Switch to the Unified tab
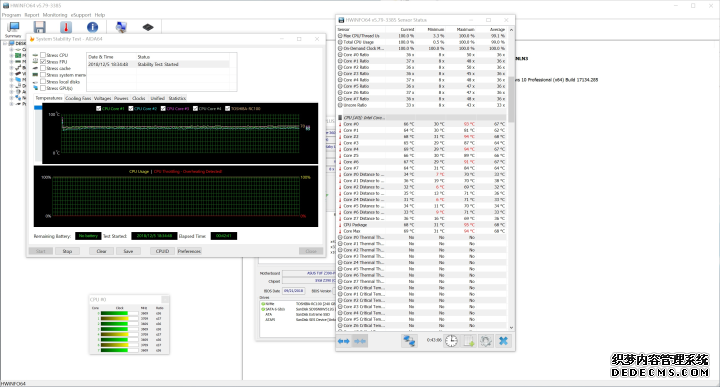 point(158,98)
